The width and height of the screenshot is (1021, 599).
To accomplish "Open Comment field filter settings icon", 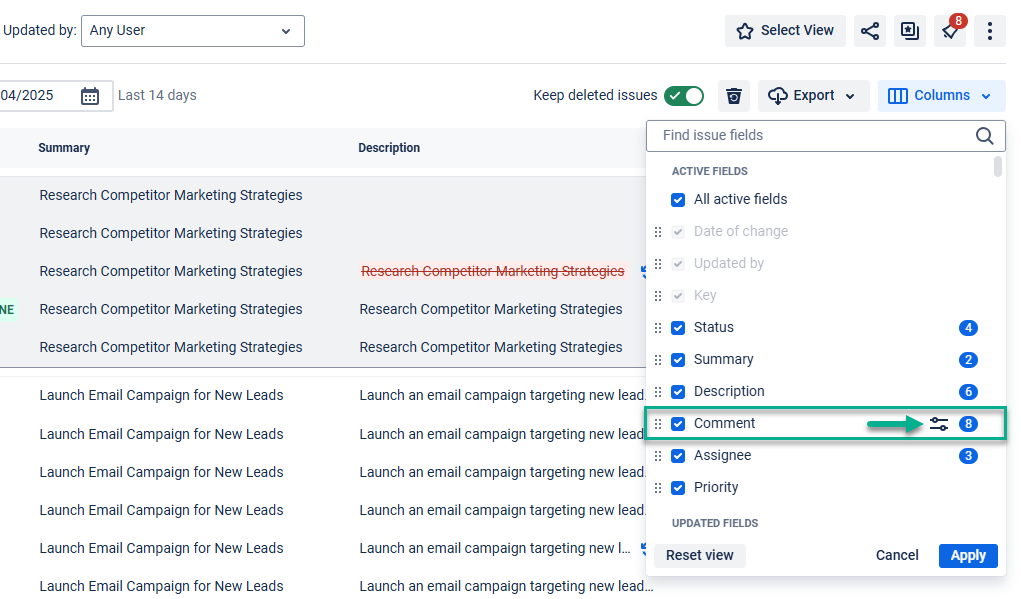I will [938, 424].
